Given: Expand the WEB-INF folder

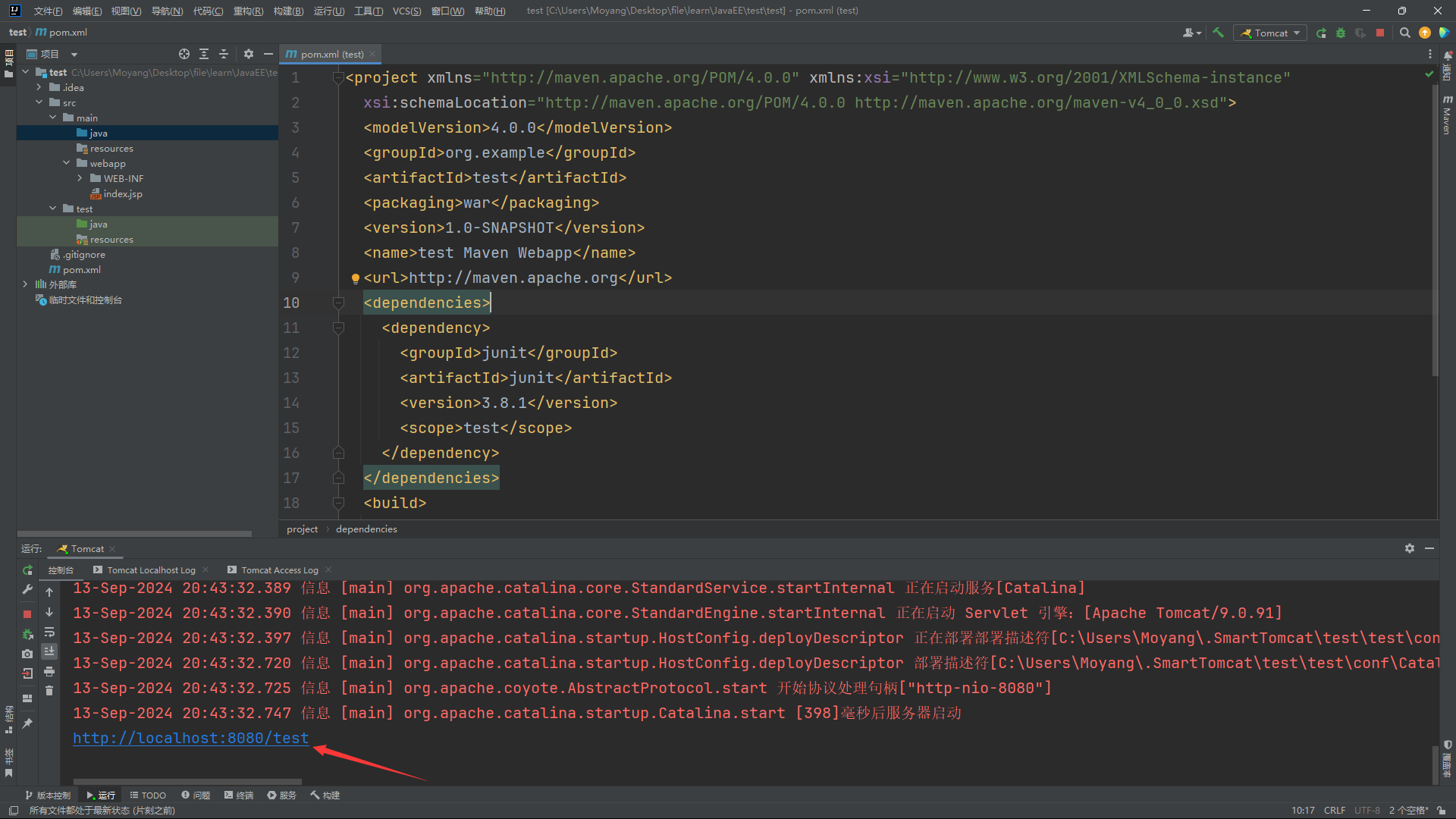Looking at the screenshot, I should [80, 178].
